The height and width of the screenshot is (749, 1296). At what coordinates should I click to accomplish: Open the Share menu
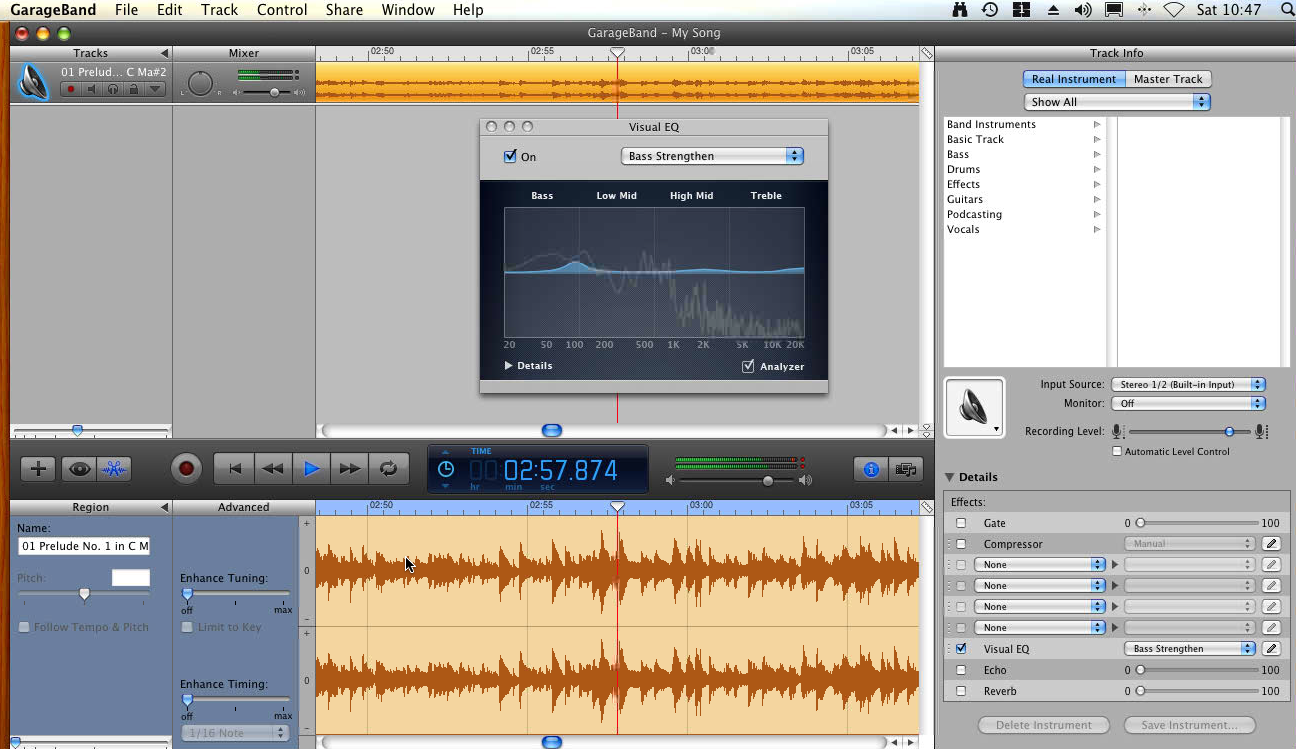coord(344,10)
